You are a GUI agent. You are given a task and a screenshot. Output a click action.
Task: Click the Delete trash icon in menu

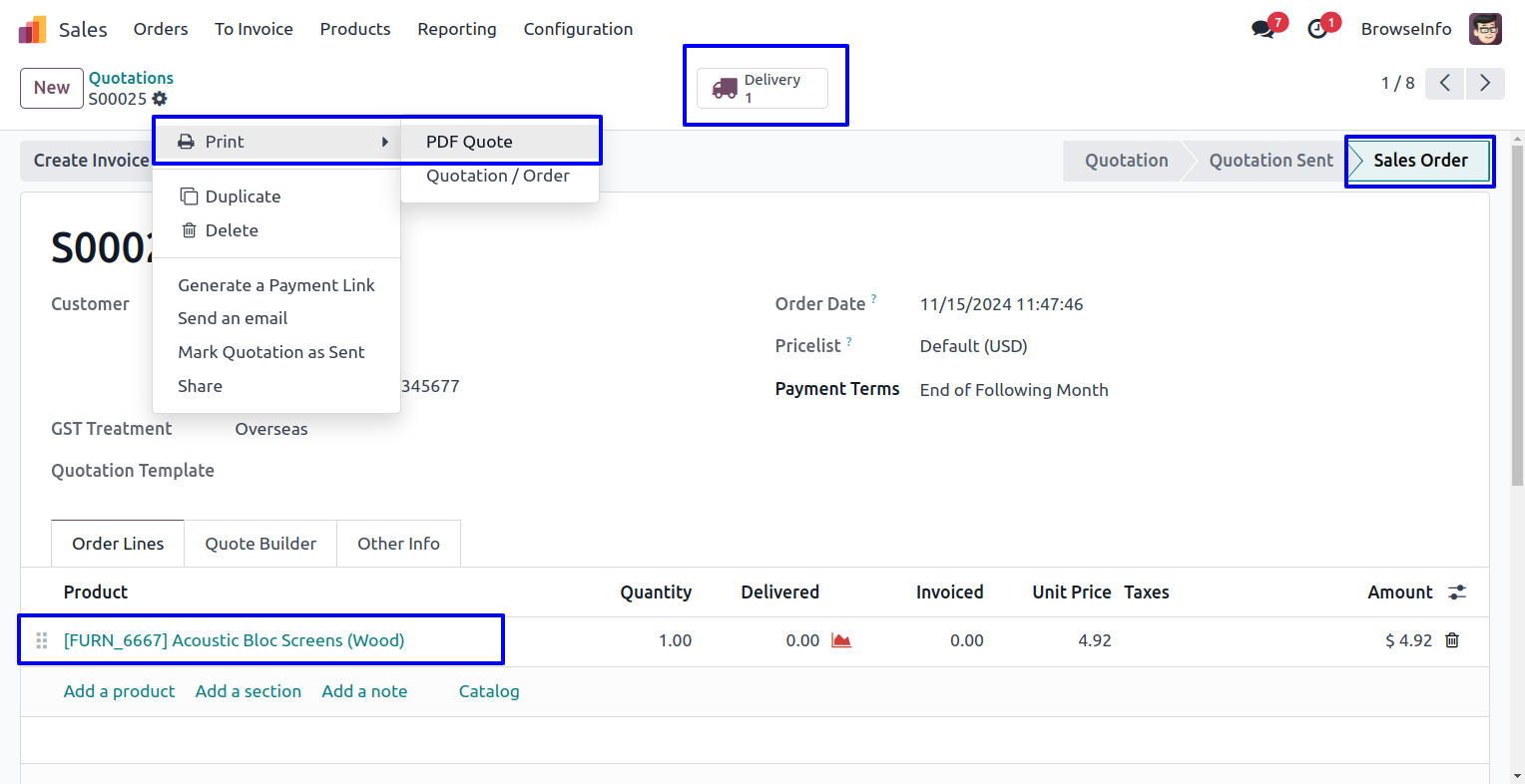[189, 230]
